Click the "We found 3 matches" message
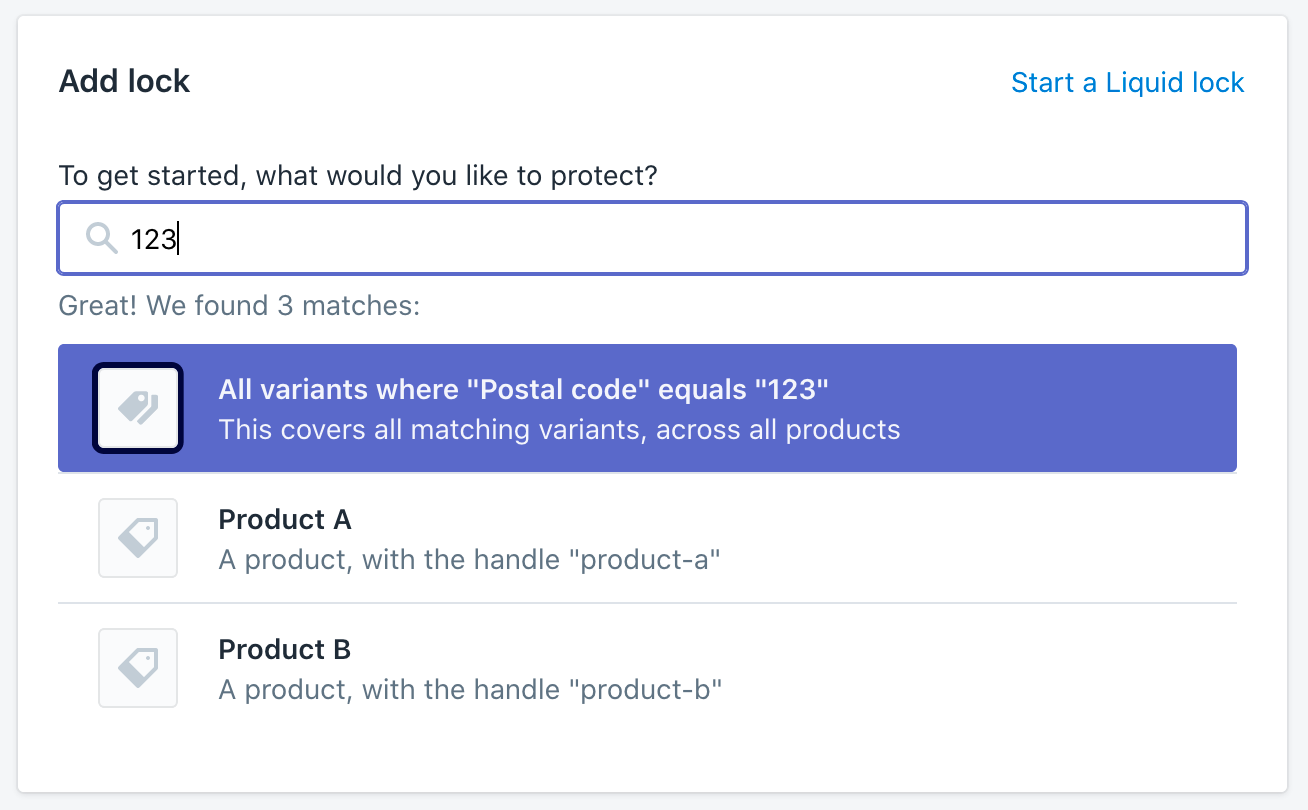The image size is (1308, 810). click(239, 305)
